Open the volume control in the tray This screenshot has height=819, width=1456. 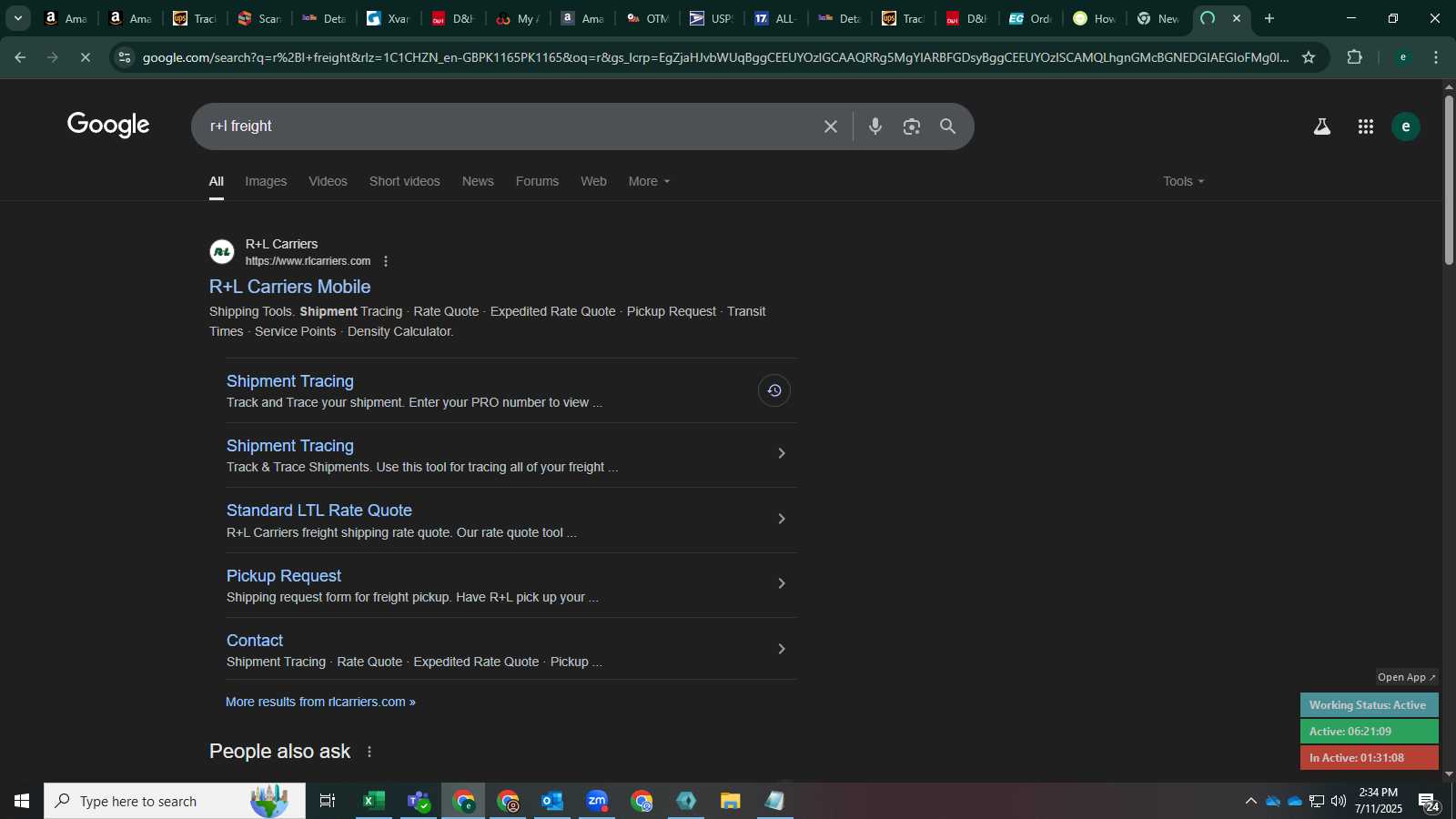(x=1339, y=801)
